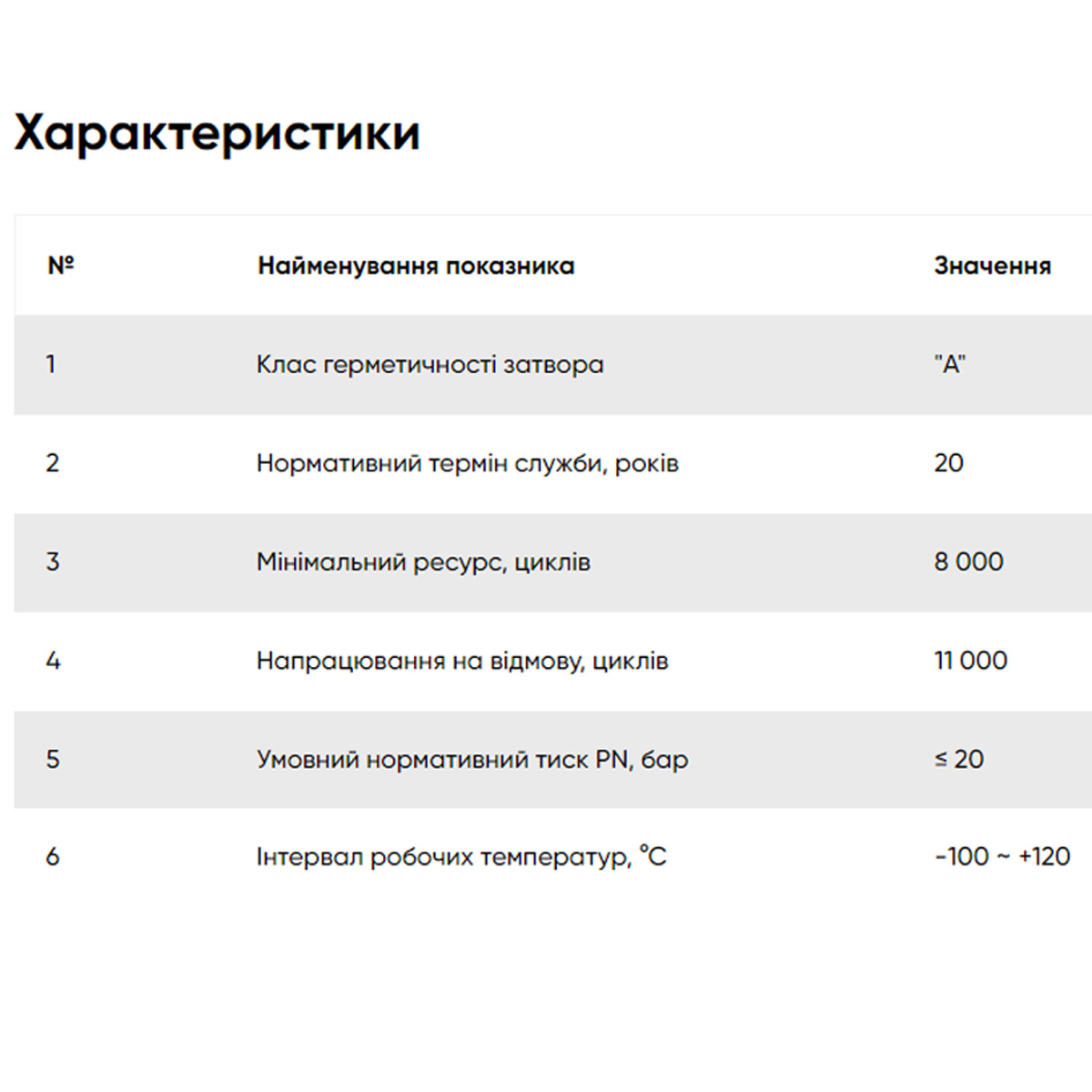Click the ≤ 20 pressure value
This screenshot has height=1092, width=1092.
(959, 760)
